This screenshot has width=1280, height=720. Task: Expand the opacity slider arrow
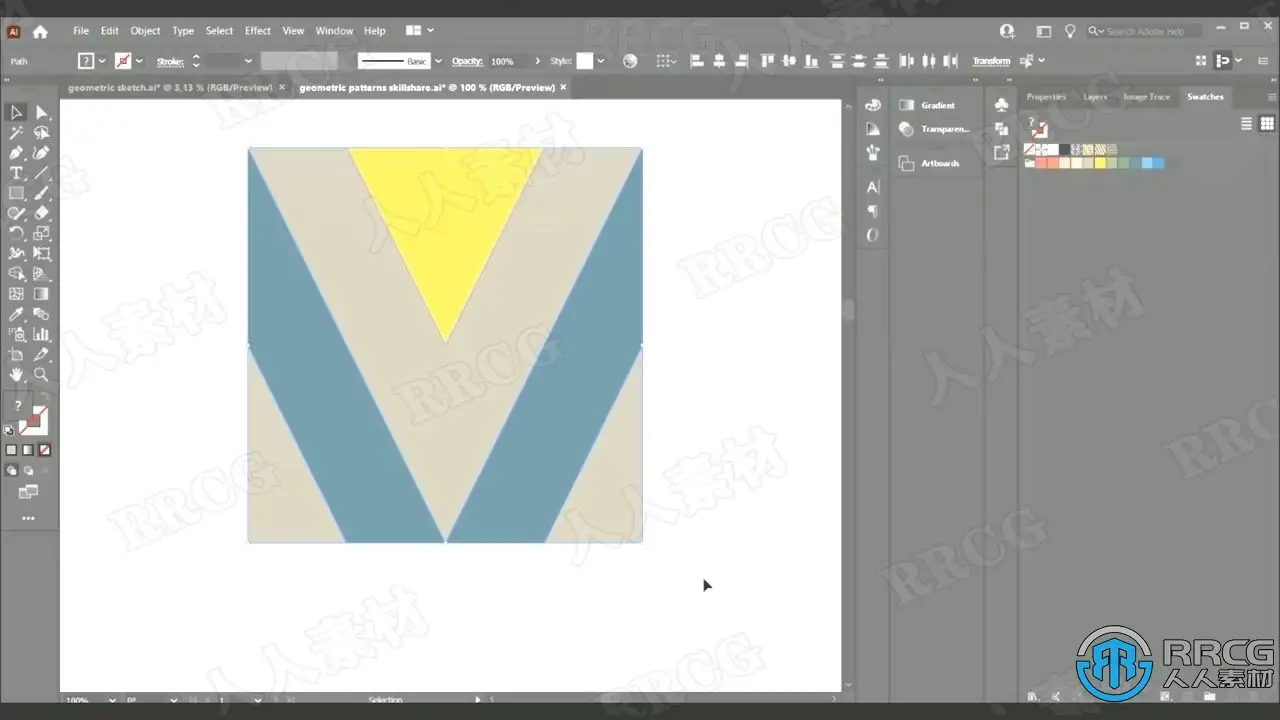537,61
